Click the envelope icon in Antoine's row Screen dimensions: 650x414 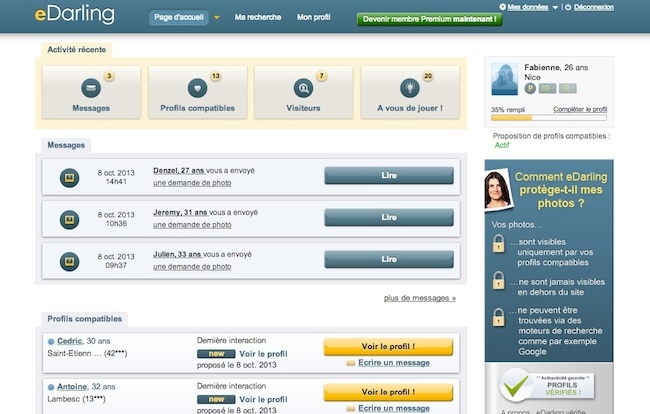coord(351,409)
